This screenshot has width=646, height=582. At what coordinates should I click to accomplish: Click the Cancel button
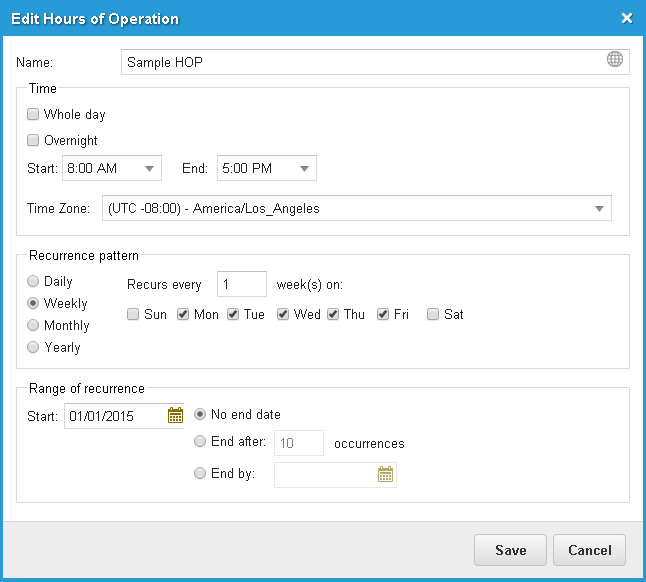coord(589,550)
